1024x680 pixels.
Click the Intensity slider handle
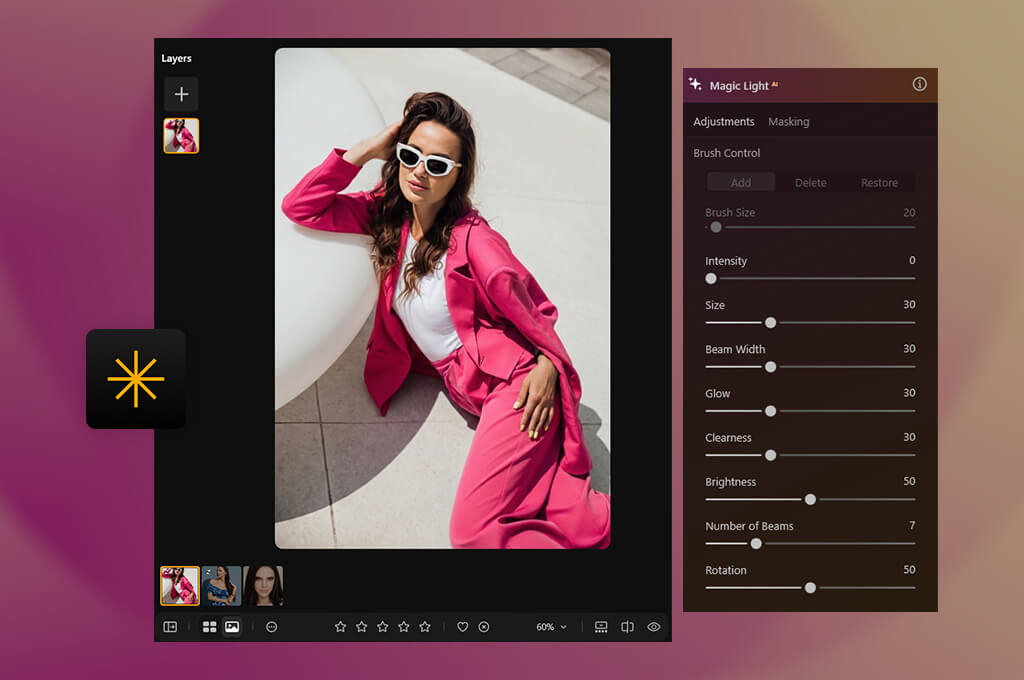click(711, 278)
